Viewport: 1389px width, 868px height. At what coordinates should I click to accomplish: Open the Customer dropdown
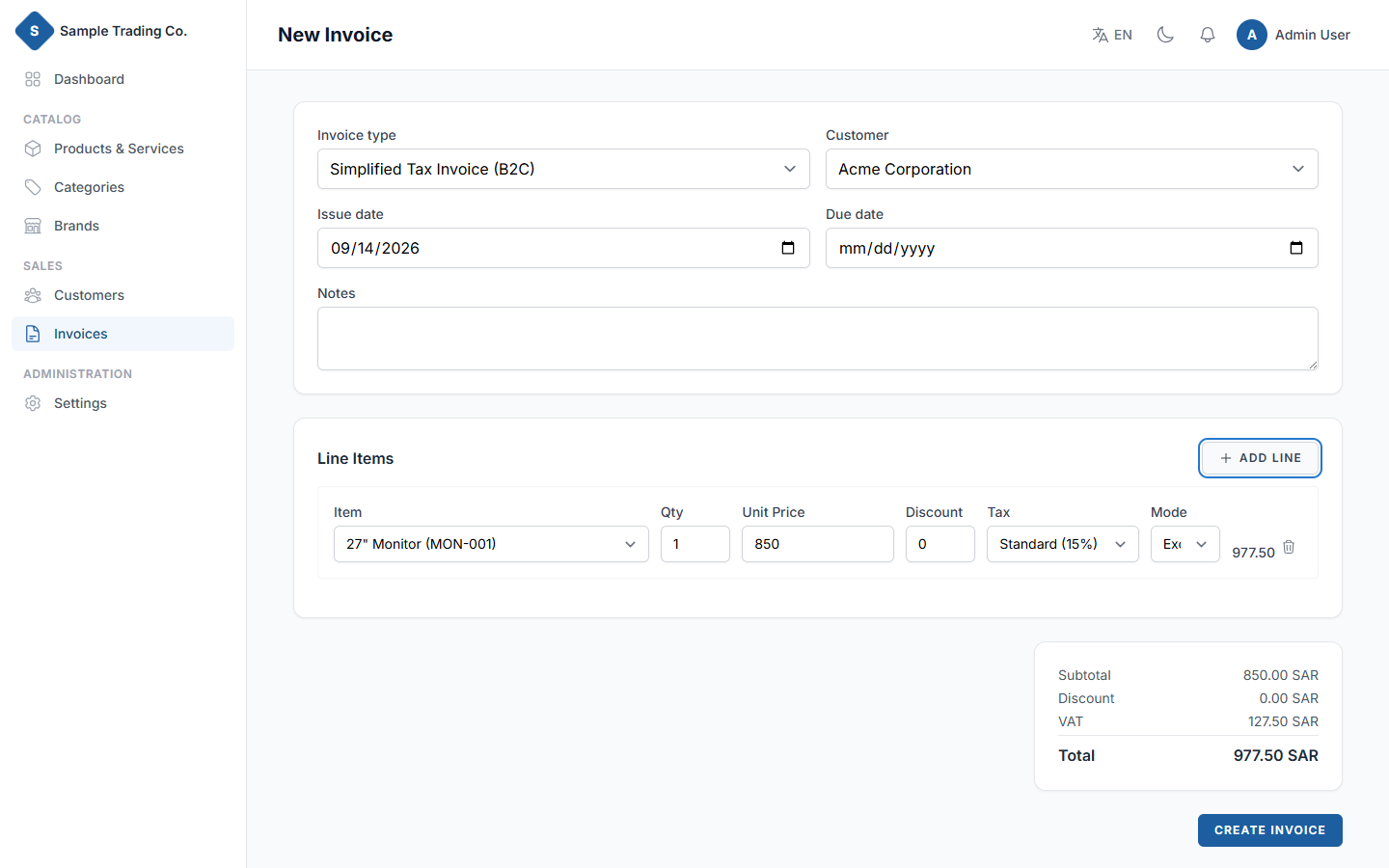[x=1072, y=169]
